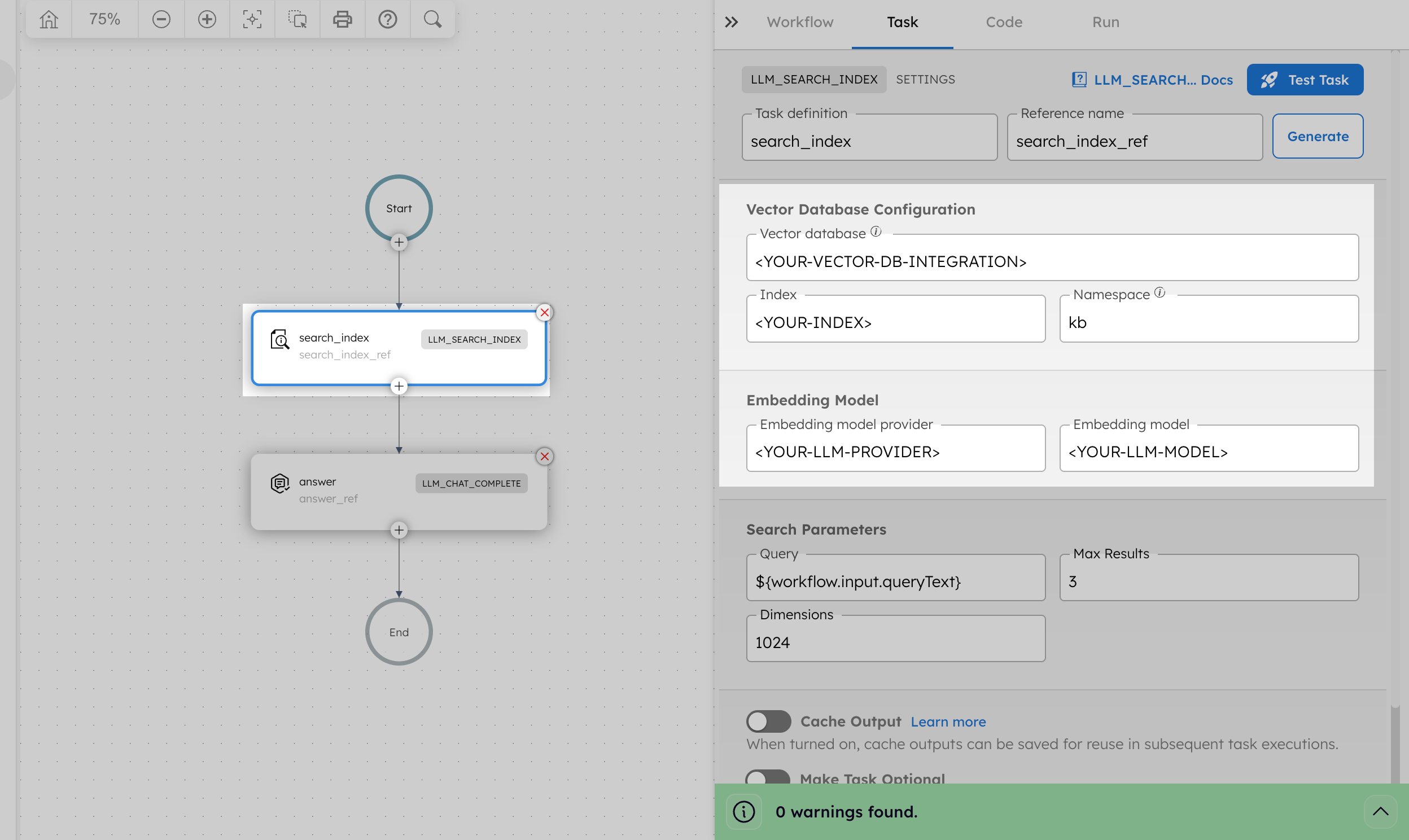The image size is (1409, 840).
Task: Open the SETTINGS tab
Action: coord(926,79)
